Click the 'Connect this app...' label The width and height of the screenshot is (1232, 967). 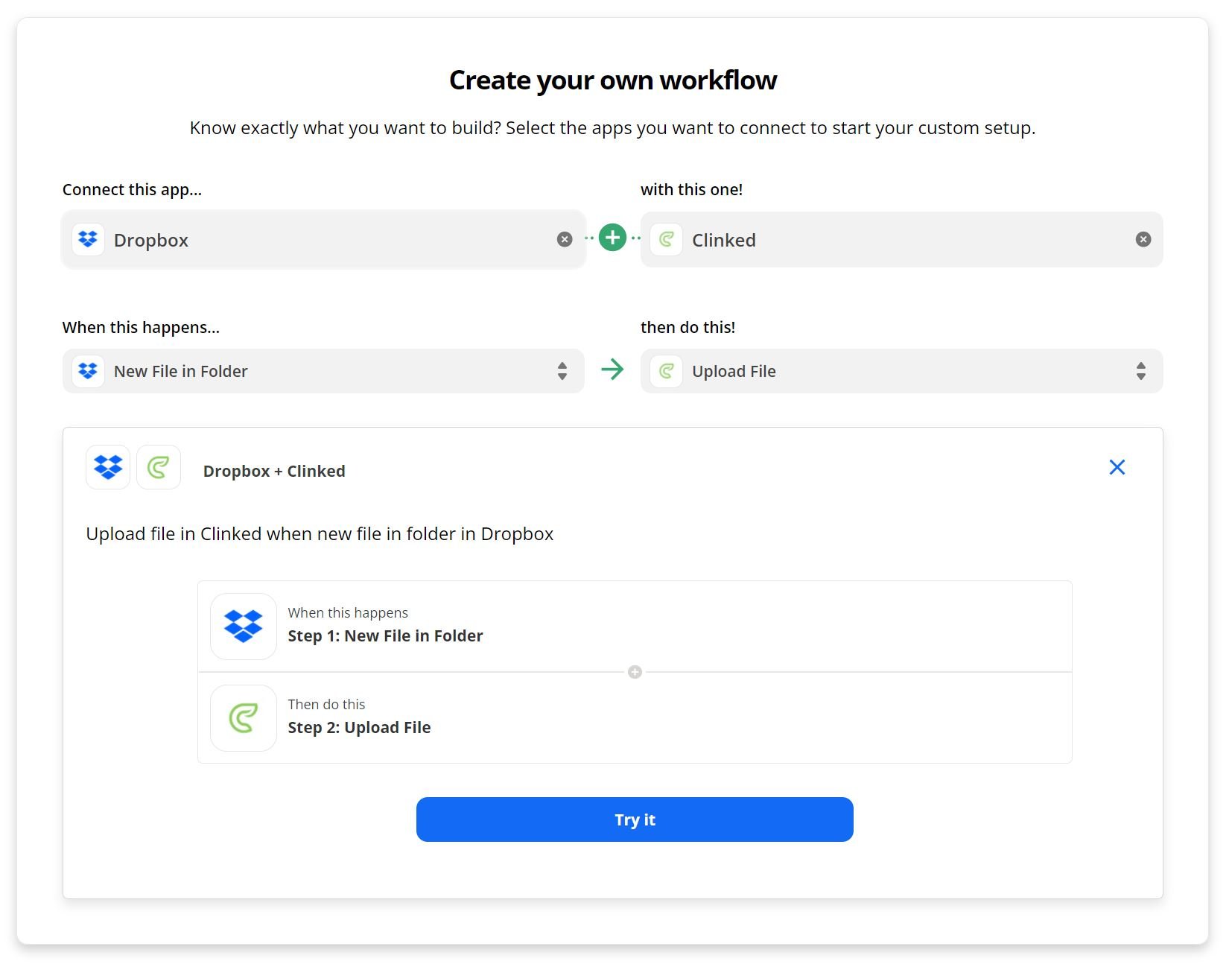click(132, 190)
